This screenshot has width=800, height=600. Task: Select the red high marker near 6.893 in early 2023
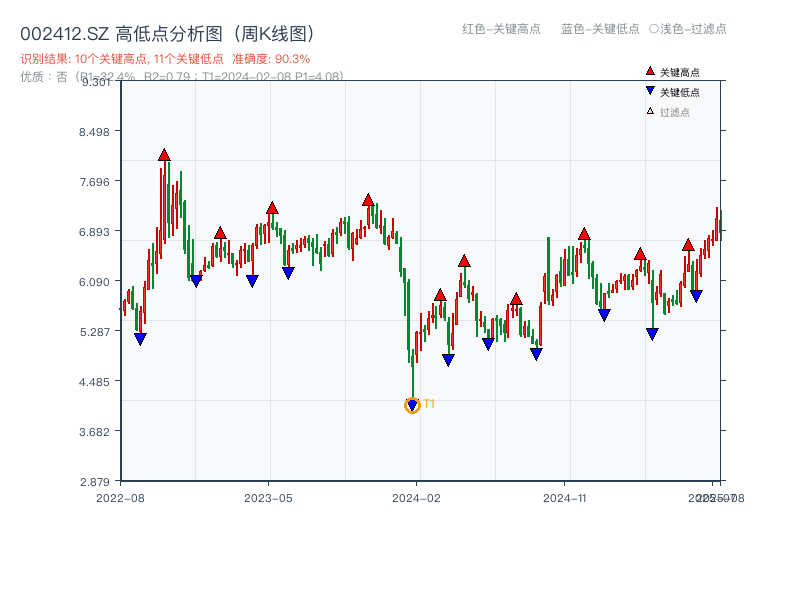click(220, 233)
